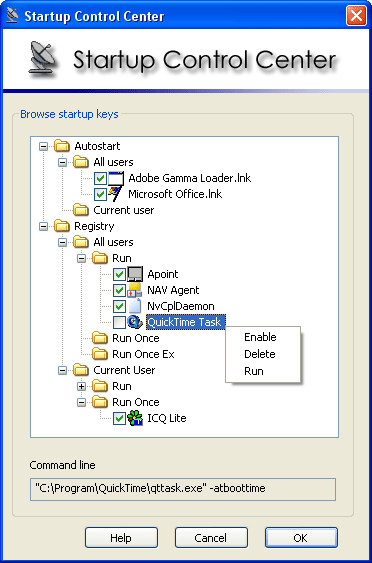Click the Current User folder icon under Registry
Screen dimensions: 372x563
click(x=80, y=370)
